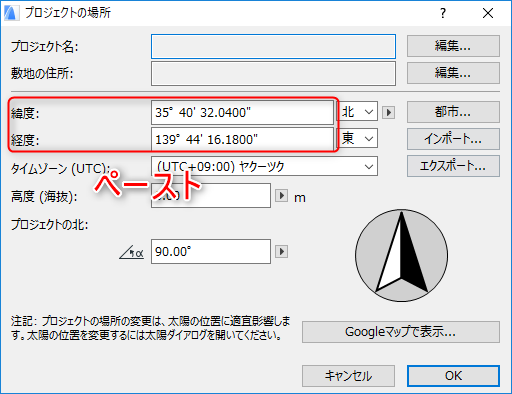Screen dimensions: 512x394
Task: Click the longitude (経度) value field
Action: coord(242,139)
